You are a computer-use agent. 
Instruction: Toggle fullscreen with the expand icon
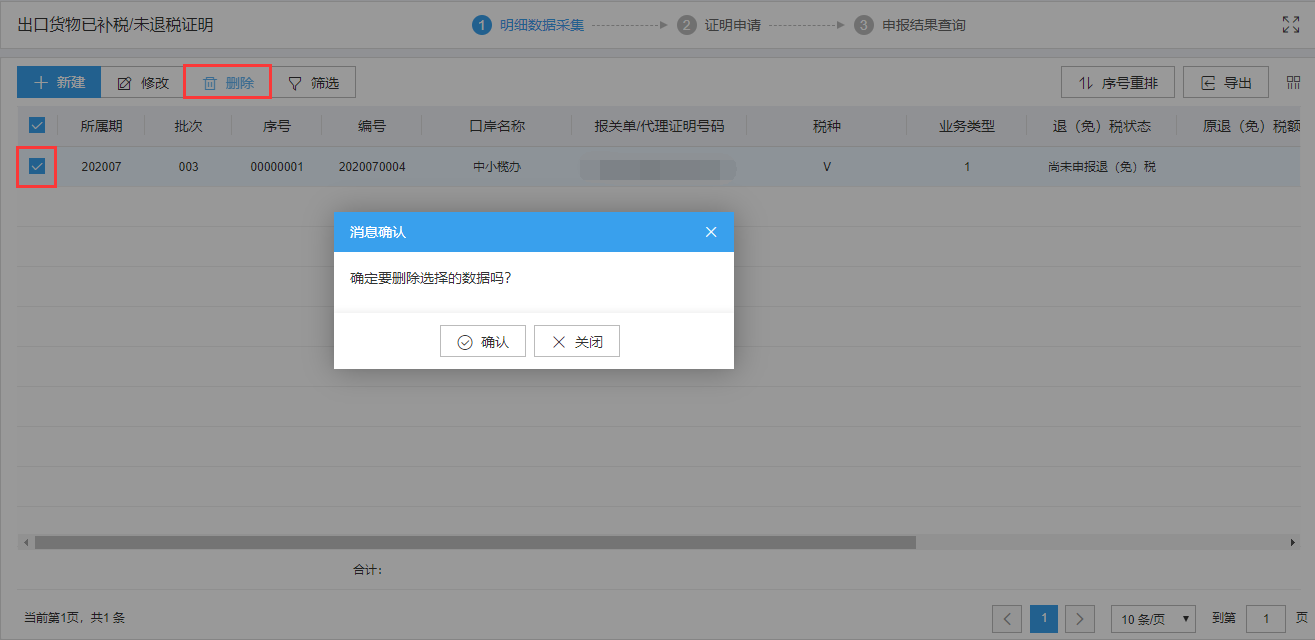(1291, 25)
